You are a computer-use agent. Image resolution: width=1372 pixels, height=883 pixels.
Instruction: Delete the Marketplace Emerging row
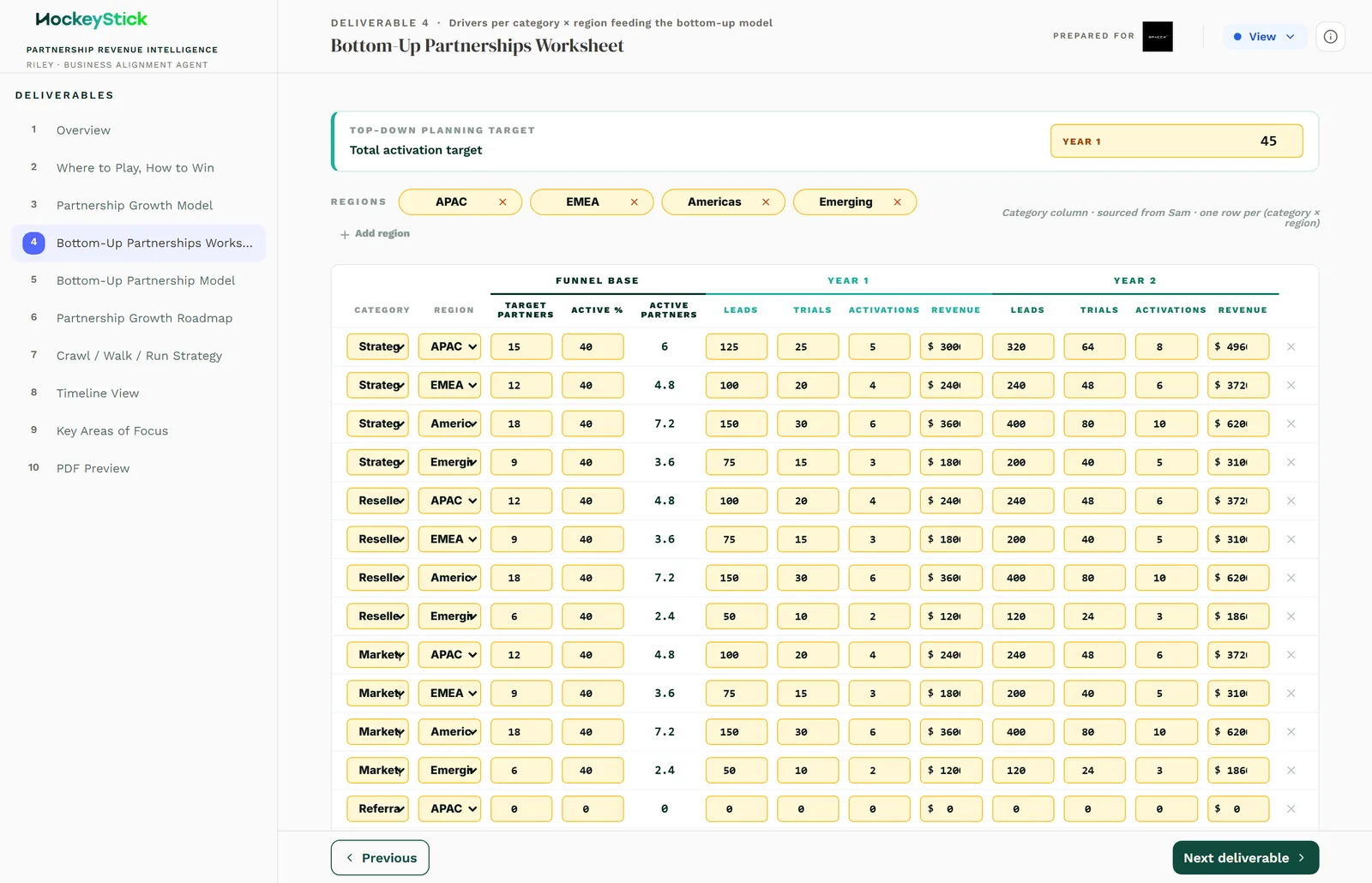1291,771
